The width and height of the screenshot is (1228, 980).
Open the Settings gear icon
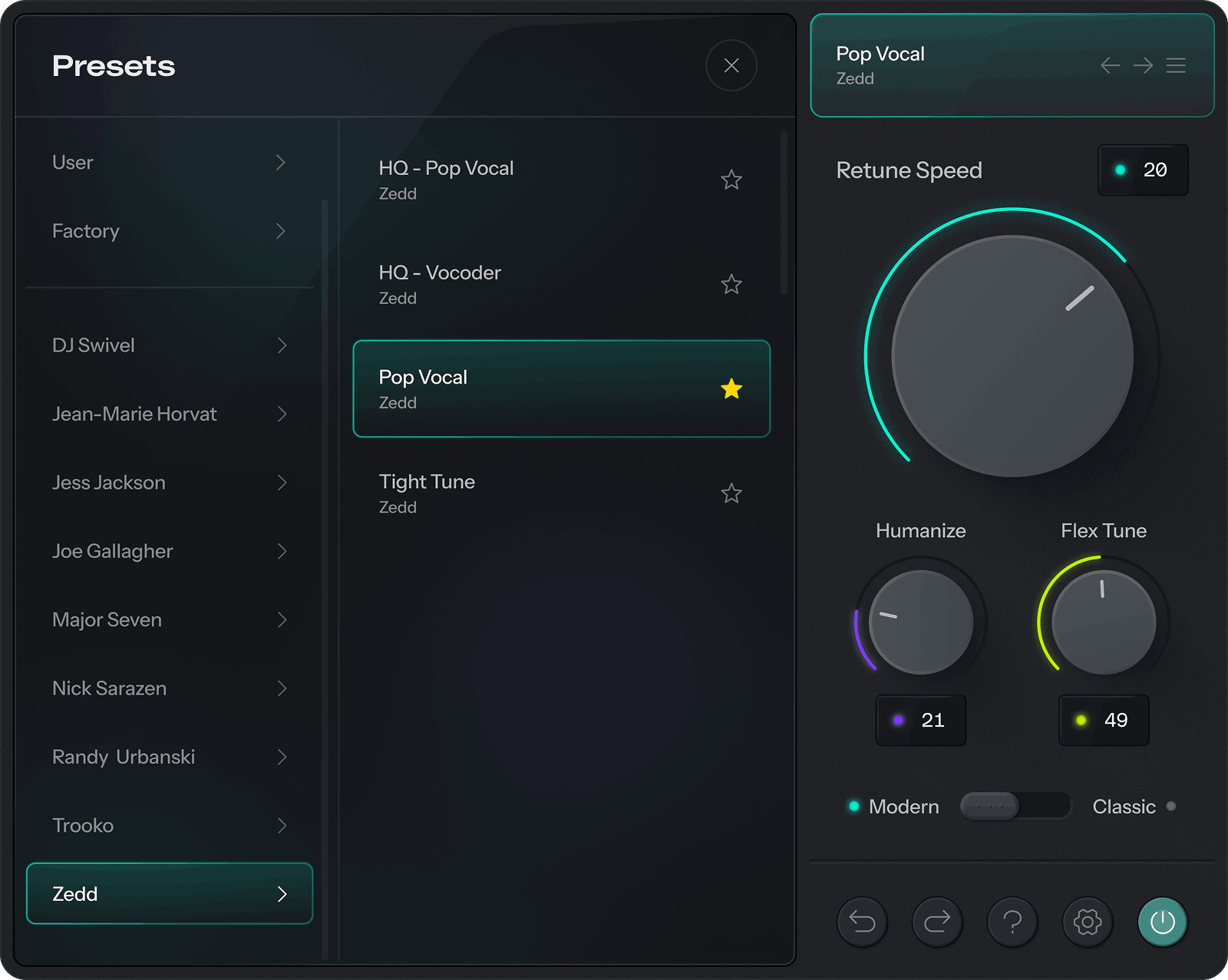coord(1088,922)
